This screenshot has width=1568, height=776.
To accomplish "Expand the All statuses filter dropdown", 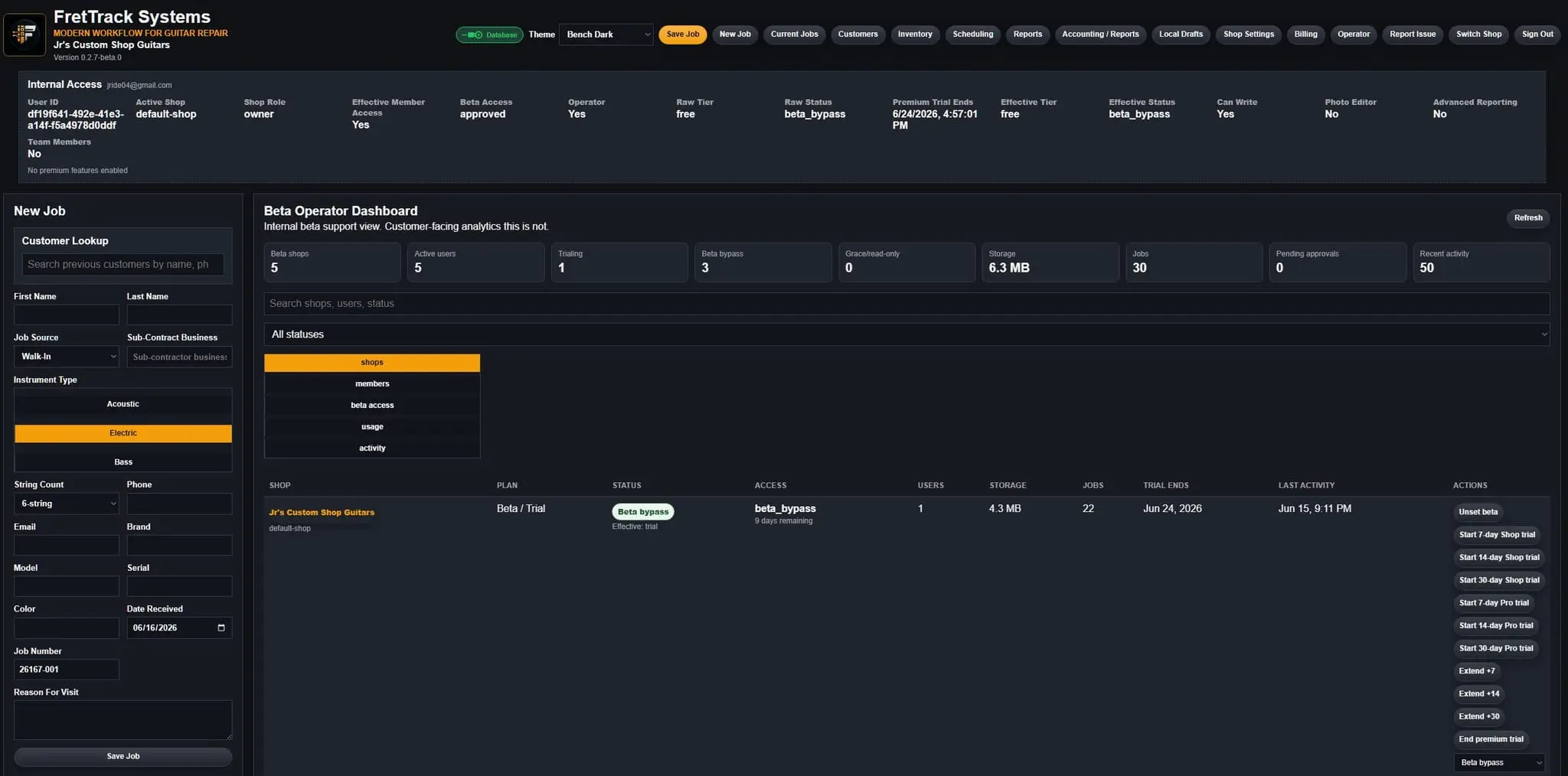I will point(906,334).
